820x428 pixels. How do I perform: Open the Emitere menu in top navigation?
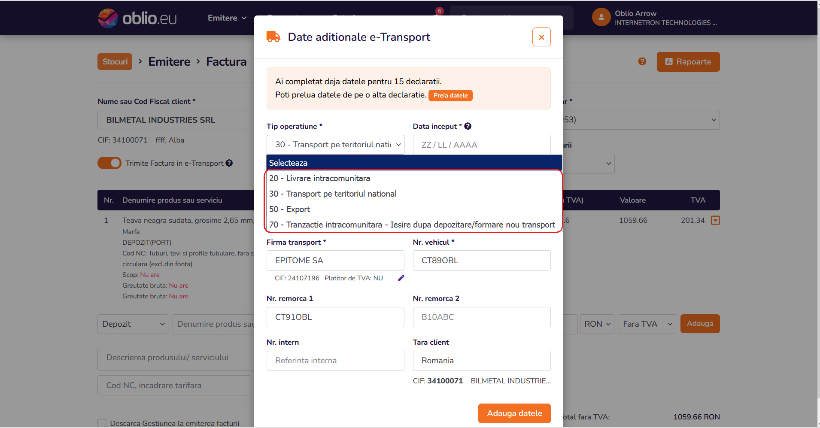point(226,18)
